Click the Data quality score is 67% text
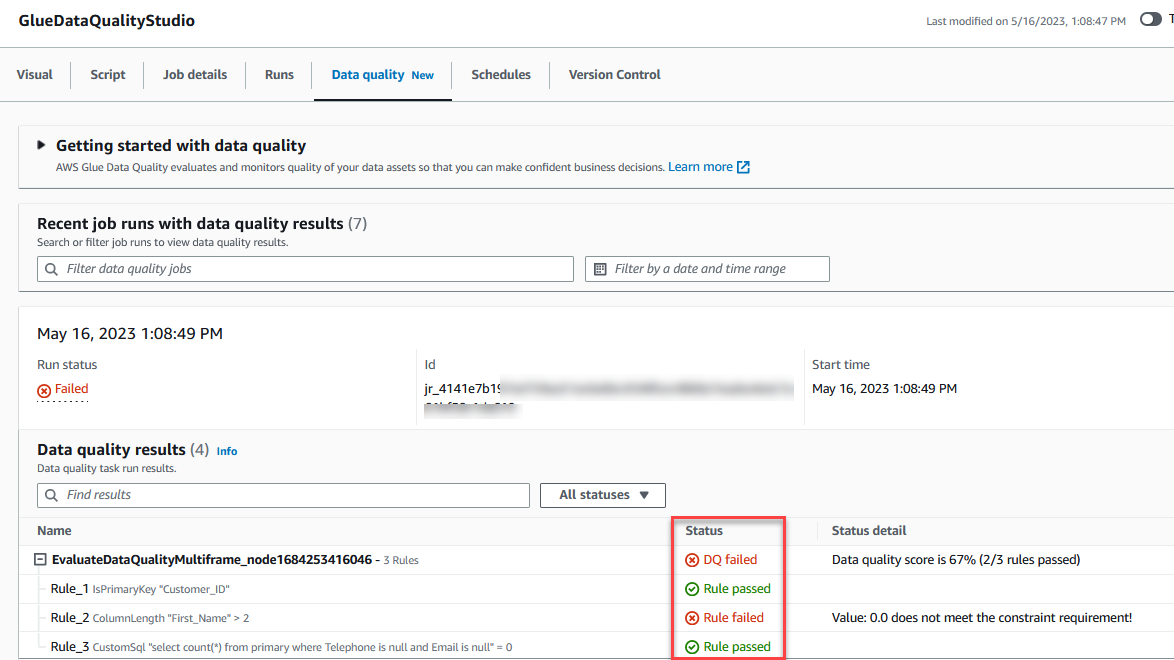This screenshot has width=1174, height=660. 955,560
